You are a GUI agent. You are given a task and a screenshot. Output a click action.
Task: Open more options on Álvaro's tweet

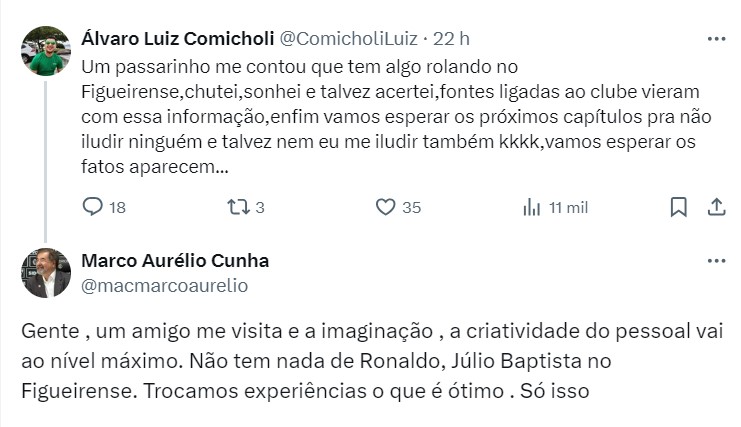716,38
